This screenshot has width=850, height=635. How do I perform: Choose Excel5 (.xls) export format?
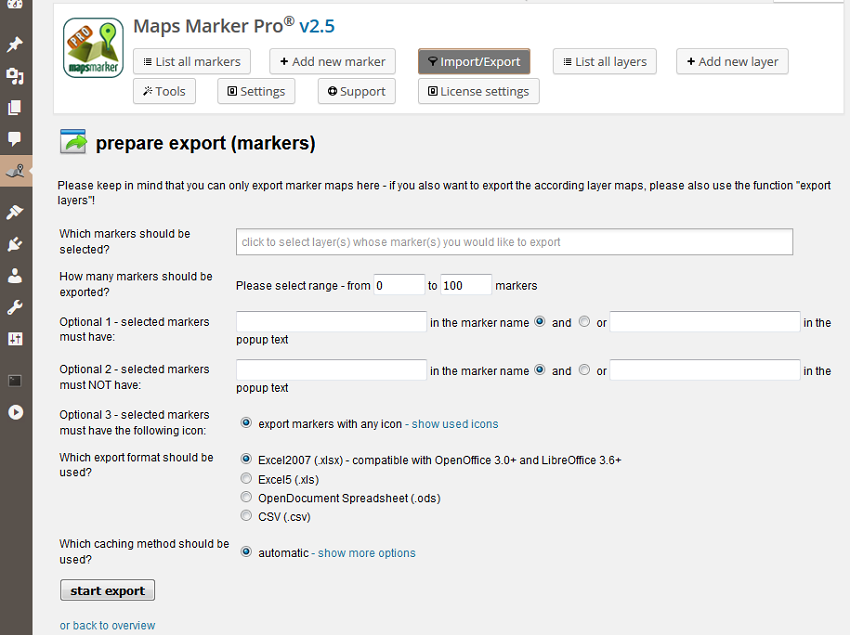coord(246,478)
